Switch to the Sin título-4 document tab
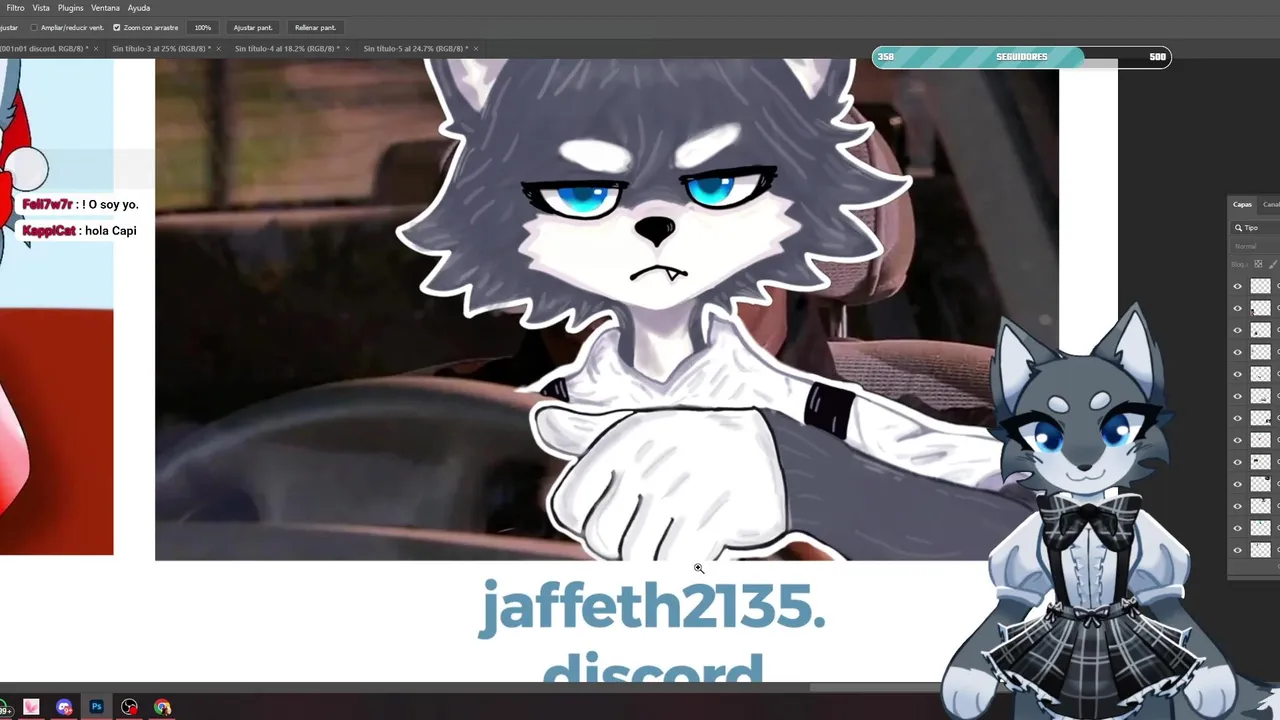 click(x=285, y=48)
